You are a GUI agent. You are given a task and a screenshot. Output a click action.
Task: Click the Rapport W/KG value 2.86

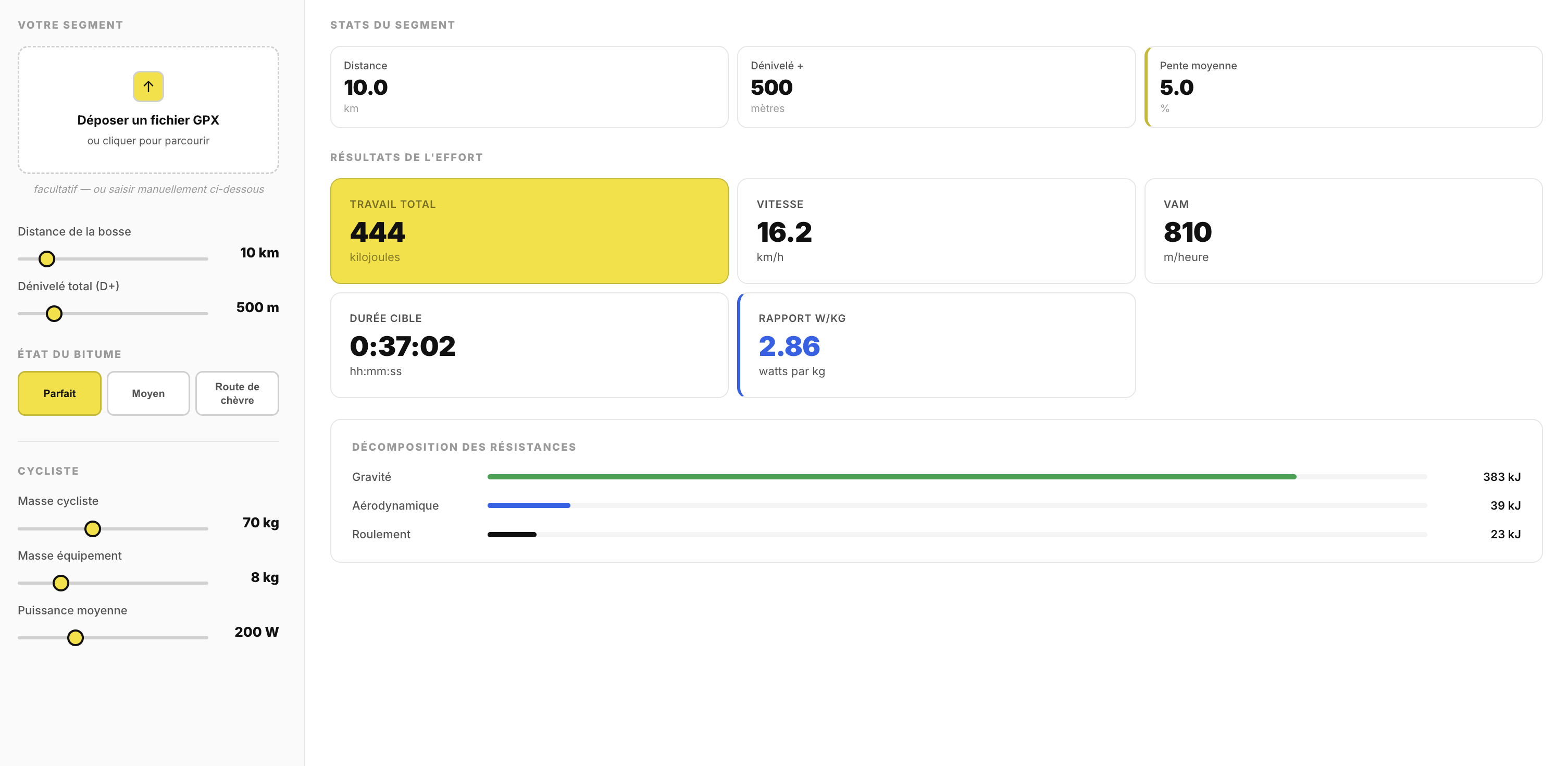tap(789, 347)
